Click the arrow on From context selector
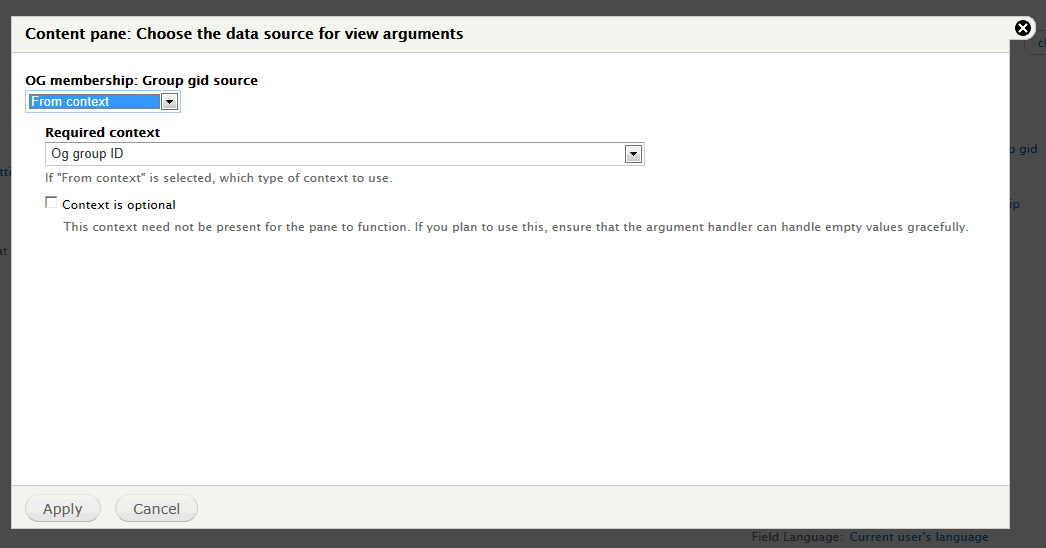The height and width of the screenshot is (548, 1046). [x=169, y=102]
